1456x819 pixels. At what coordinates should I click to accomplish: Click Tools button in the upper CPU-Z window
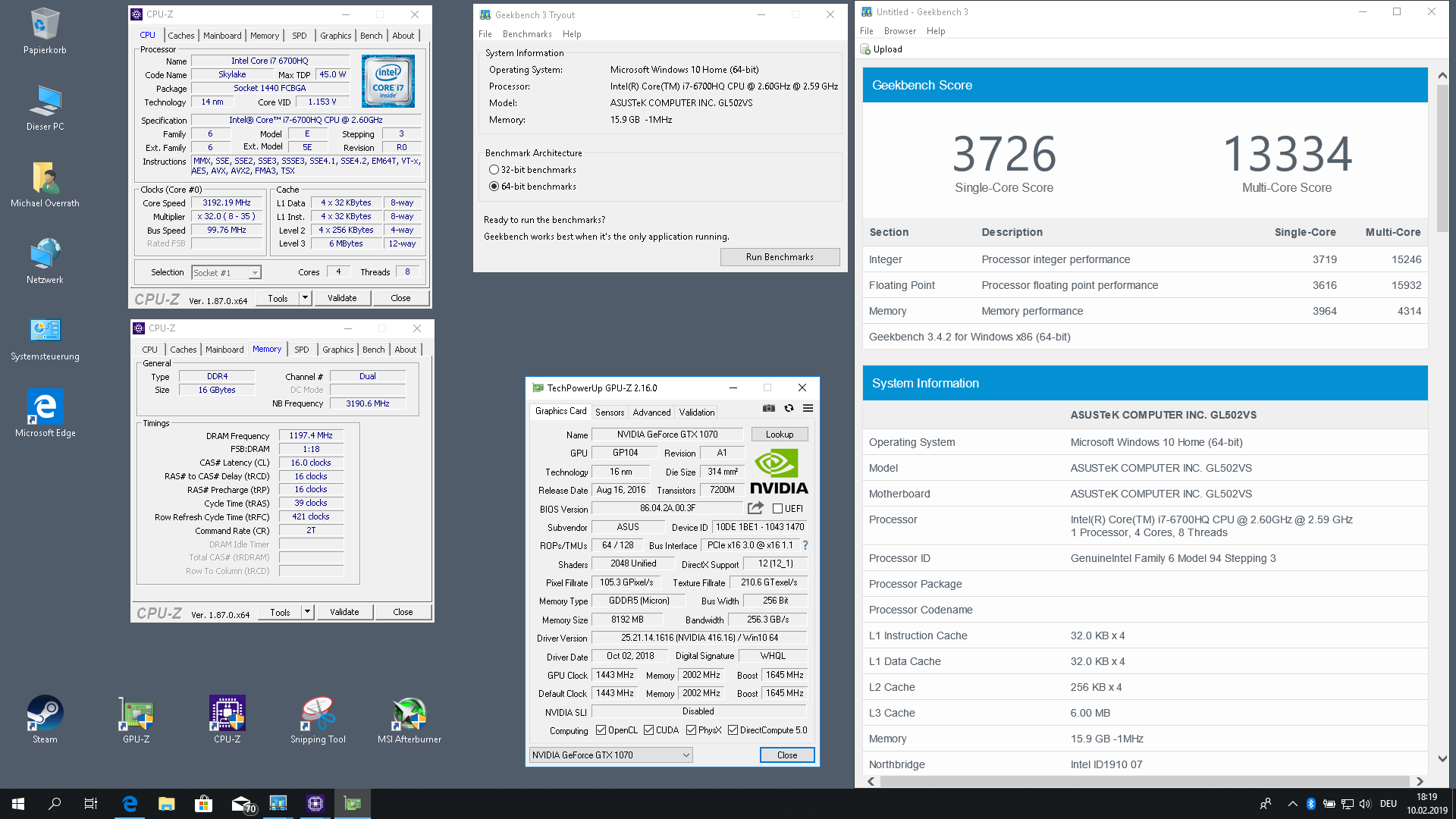(x=278, y=298)
